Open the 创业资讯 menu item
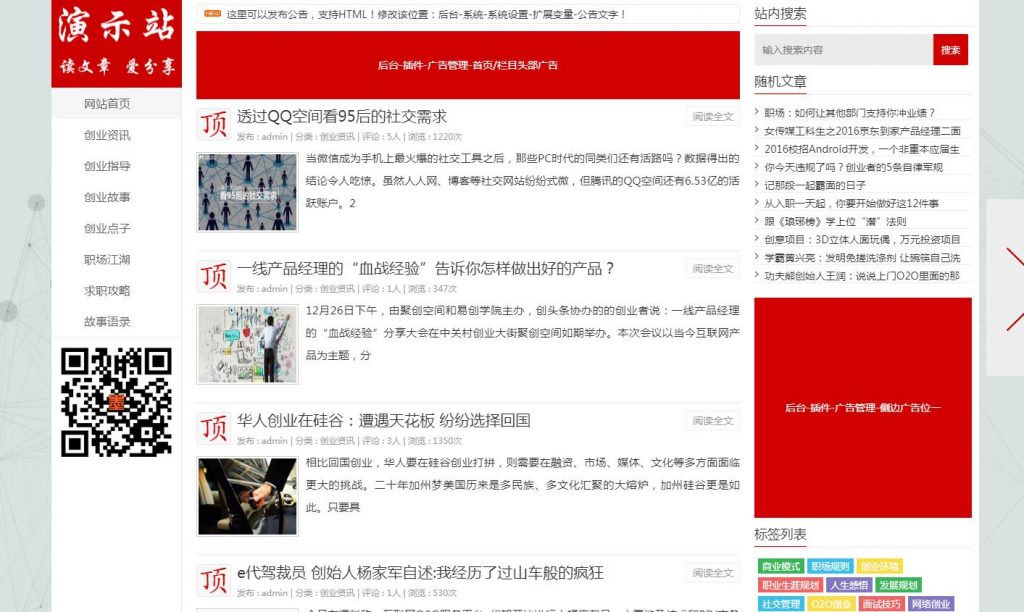1024x612 pixels. 107,135
